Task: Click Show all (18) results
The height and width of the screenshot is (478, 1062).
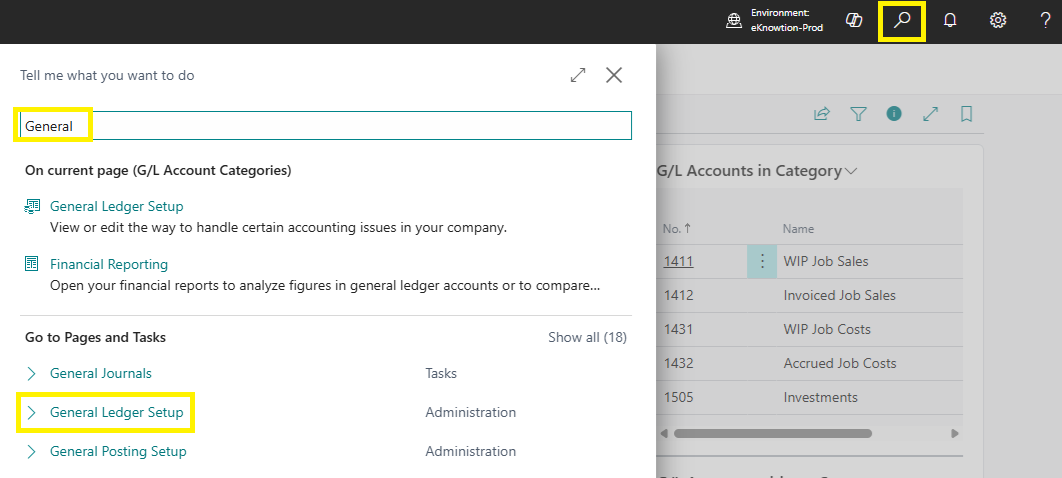Action: click(587, 338)
